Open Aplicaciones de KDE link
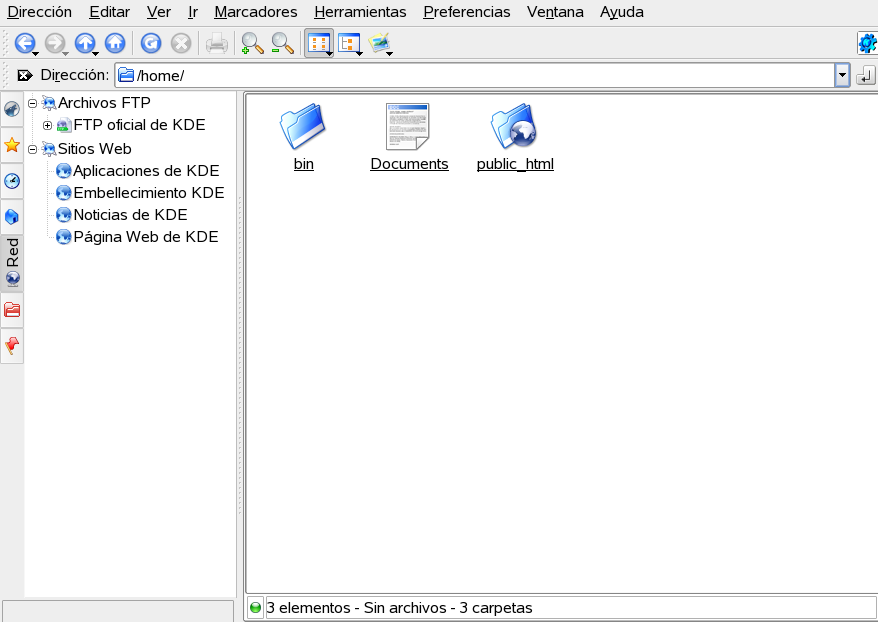878x622 pixels. [146, 171]
